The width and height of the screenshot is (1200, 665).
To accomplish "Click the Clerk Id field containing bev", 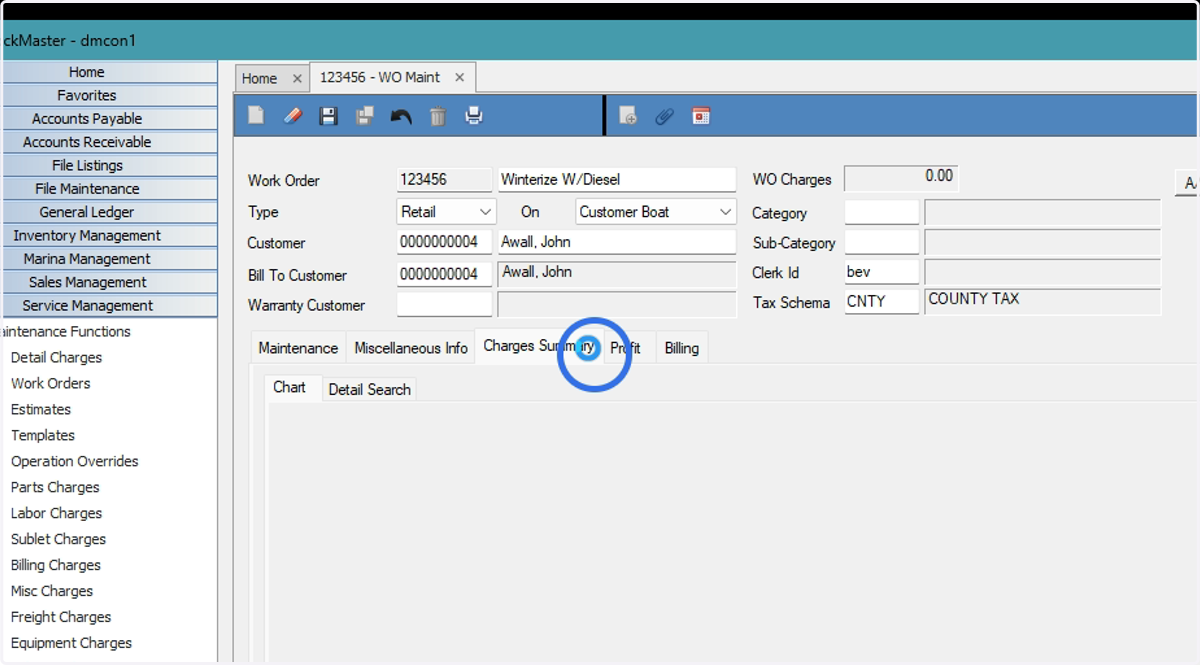I will pos(881,272).
